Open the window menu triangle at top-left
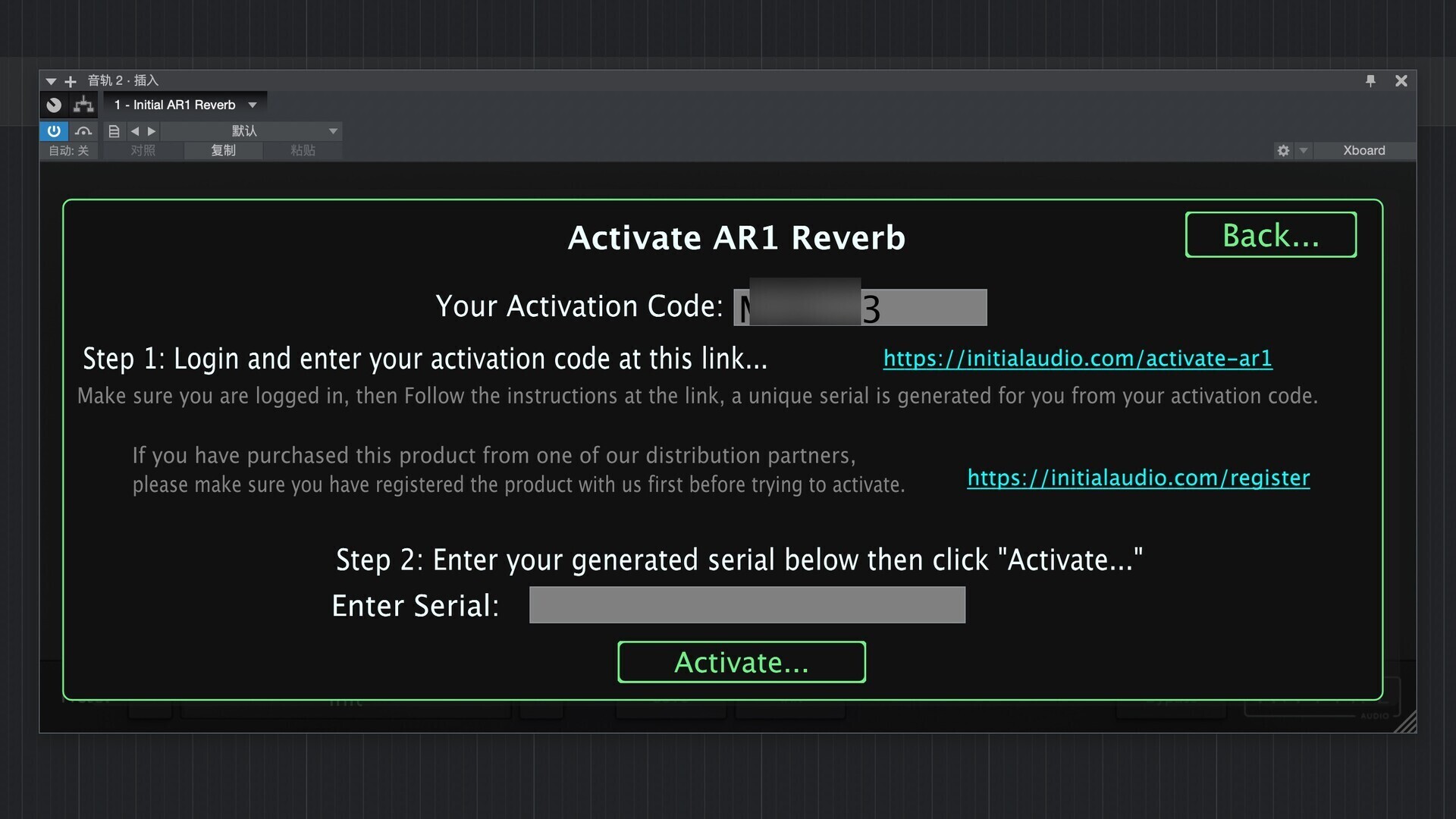Image resolution: width=1456 pixels, height=819 pixels. 51,81
